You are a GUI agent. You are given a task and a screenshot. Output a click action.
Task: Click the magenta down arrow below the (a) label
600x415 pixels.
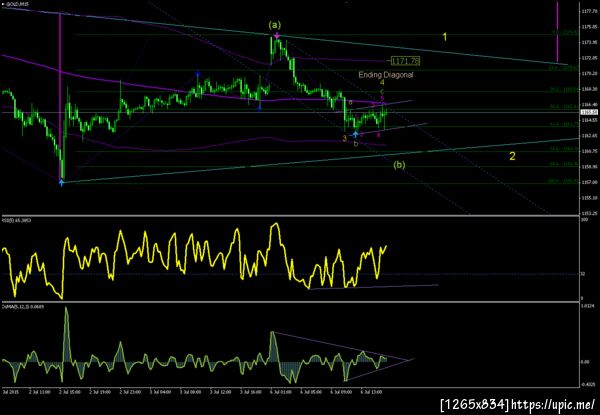tap(276, 36)
